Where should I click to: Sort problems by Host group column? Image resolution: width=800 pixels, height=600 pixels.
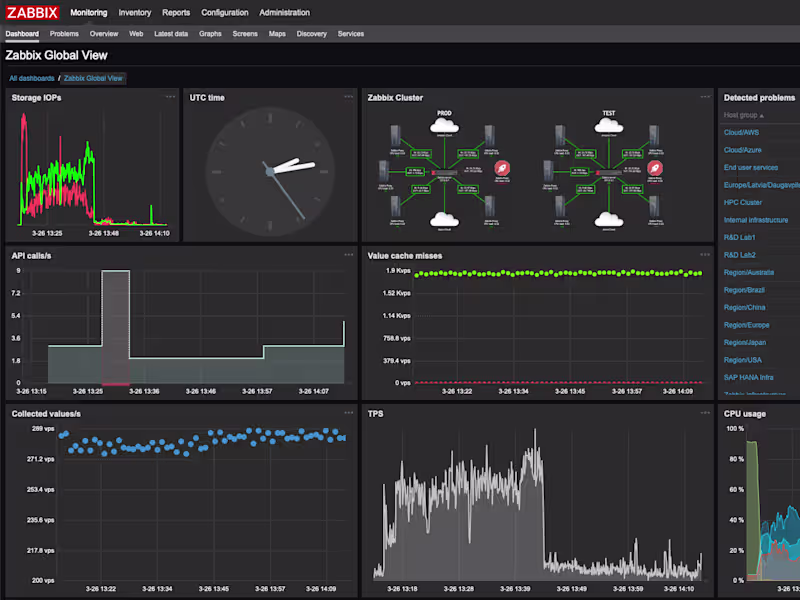pyautogui.click(x=743, y=115)
